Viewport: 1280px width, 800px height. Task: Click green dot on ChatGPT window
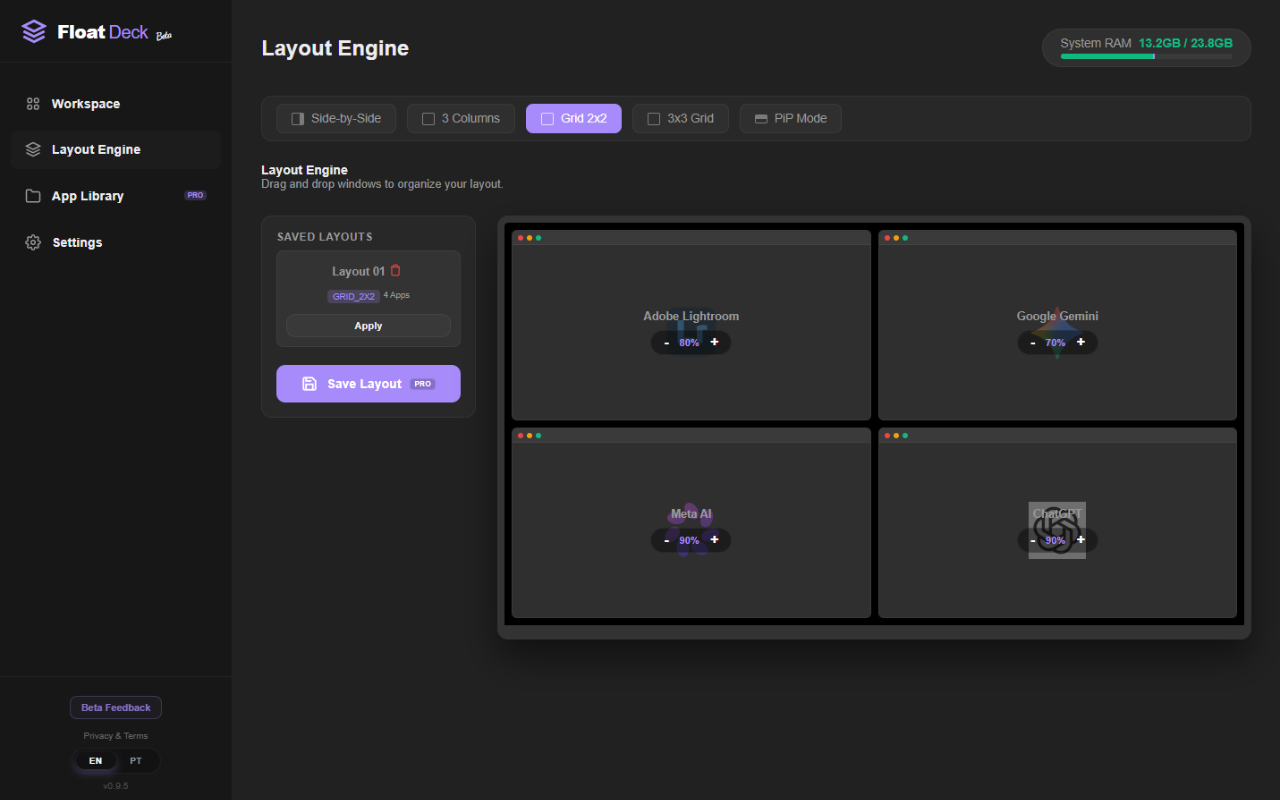point(905,436)
